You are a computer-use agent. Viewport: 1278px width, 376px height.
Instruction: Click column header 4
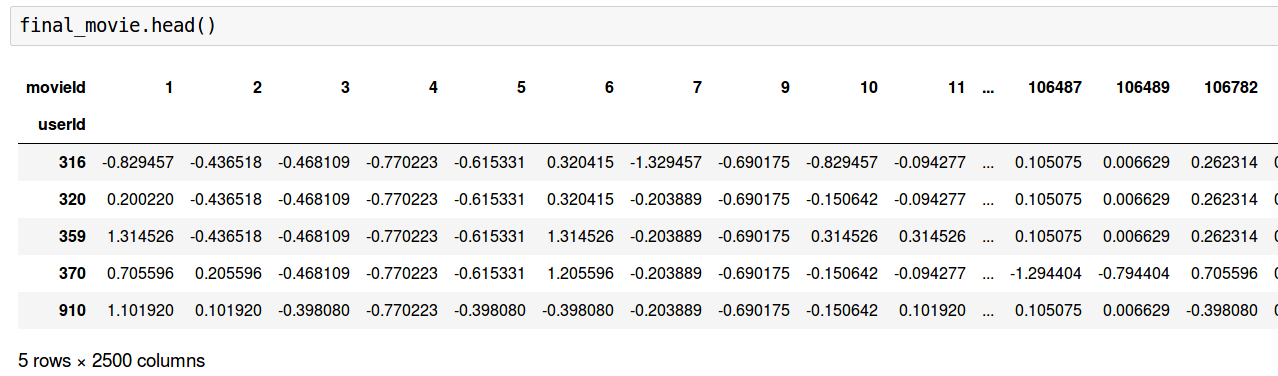click(x=433, y=88)
